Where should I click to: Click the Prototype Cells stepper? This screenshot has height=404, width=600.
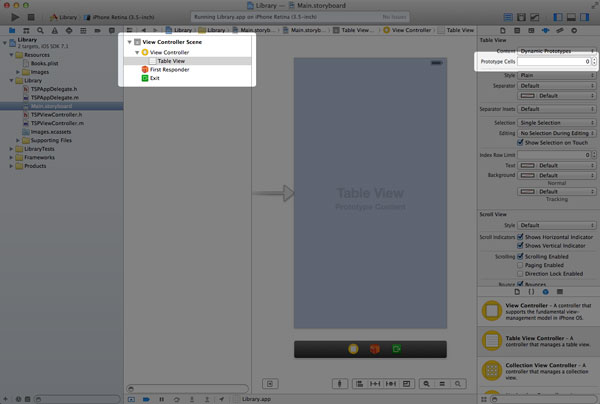pyautogui.click(x=594, y=61)
